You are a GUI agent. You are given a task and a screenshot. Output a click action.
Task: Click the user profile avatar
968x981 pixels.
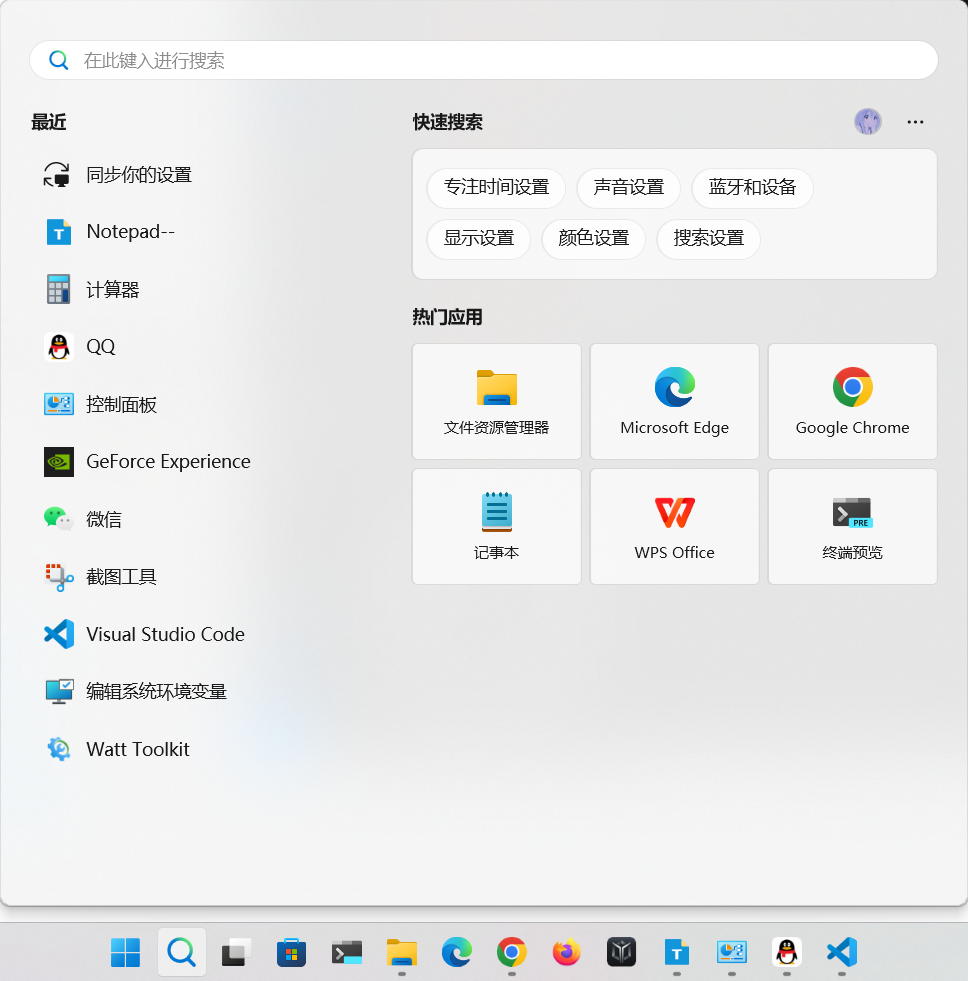point(867,122)
